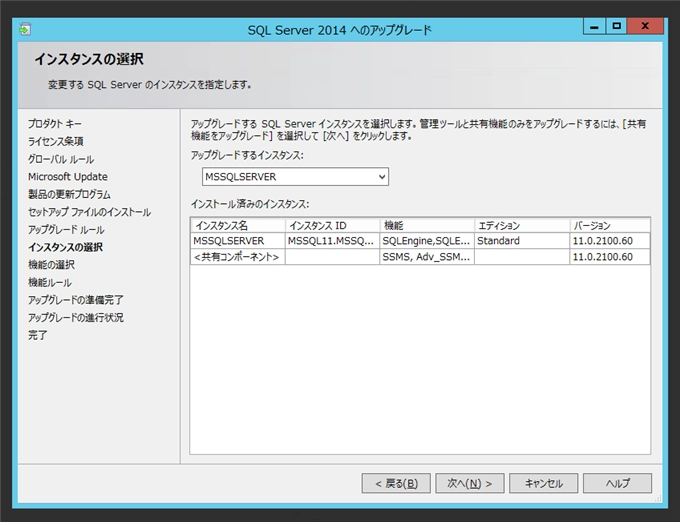
Task: Click the インスタンス ID column header
Action: [x=332, y=225]
